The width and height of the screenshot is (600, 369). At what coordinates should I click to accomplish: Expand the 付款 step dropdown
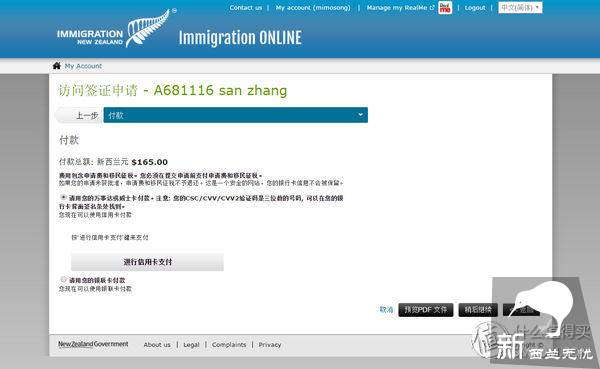click(235, 115)
